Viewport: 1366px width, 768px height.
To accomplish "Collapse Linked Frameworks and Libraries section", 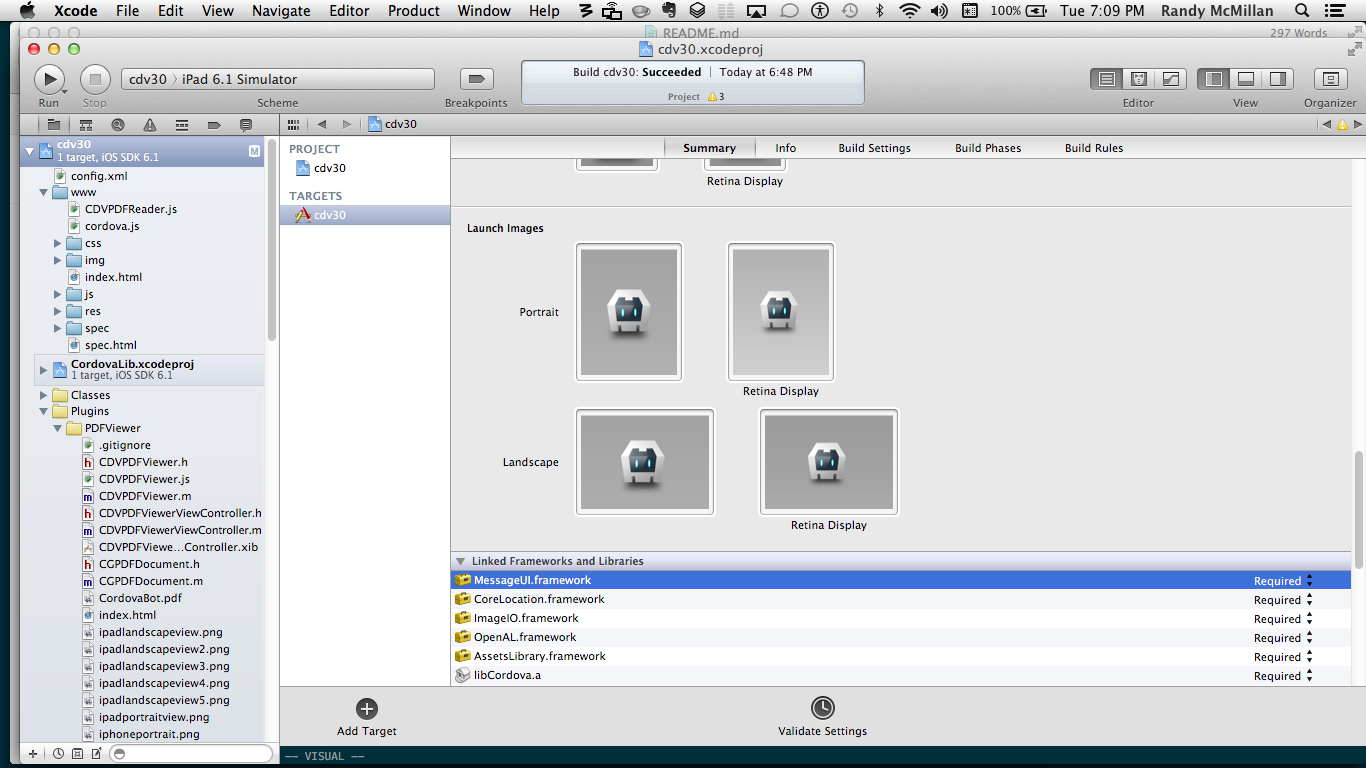I will tap(461, 561).
